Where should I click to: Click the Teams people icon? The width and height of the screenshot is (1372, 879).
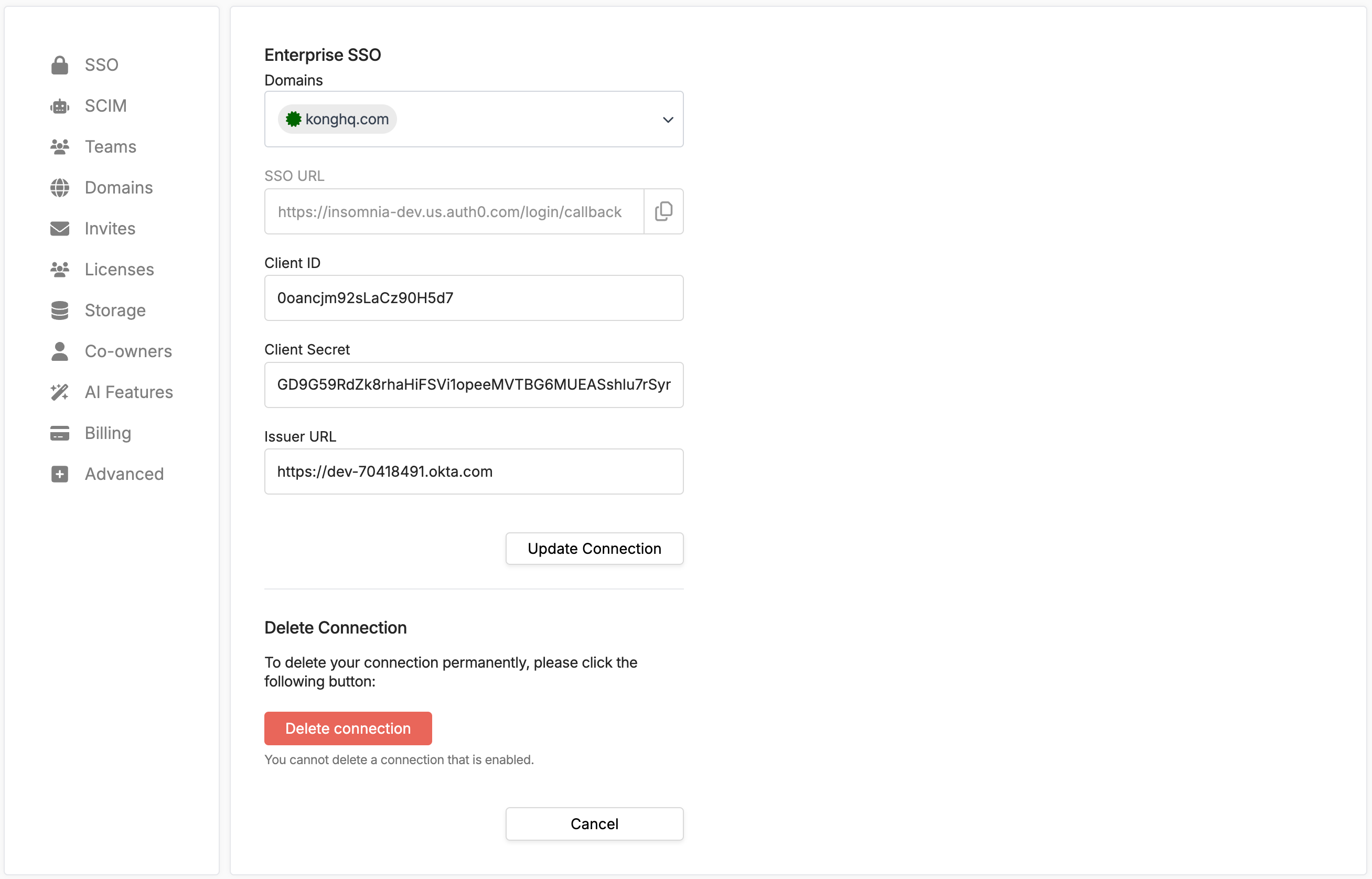(x=59, y=147)
